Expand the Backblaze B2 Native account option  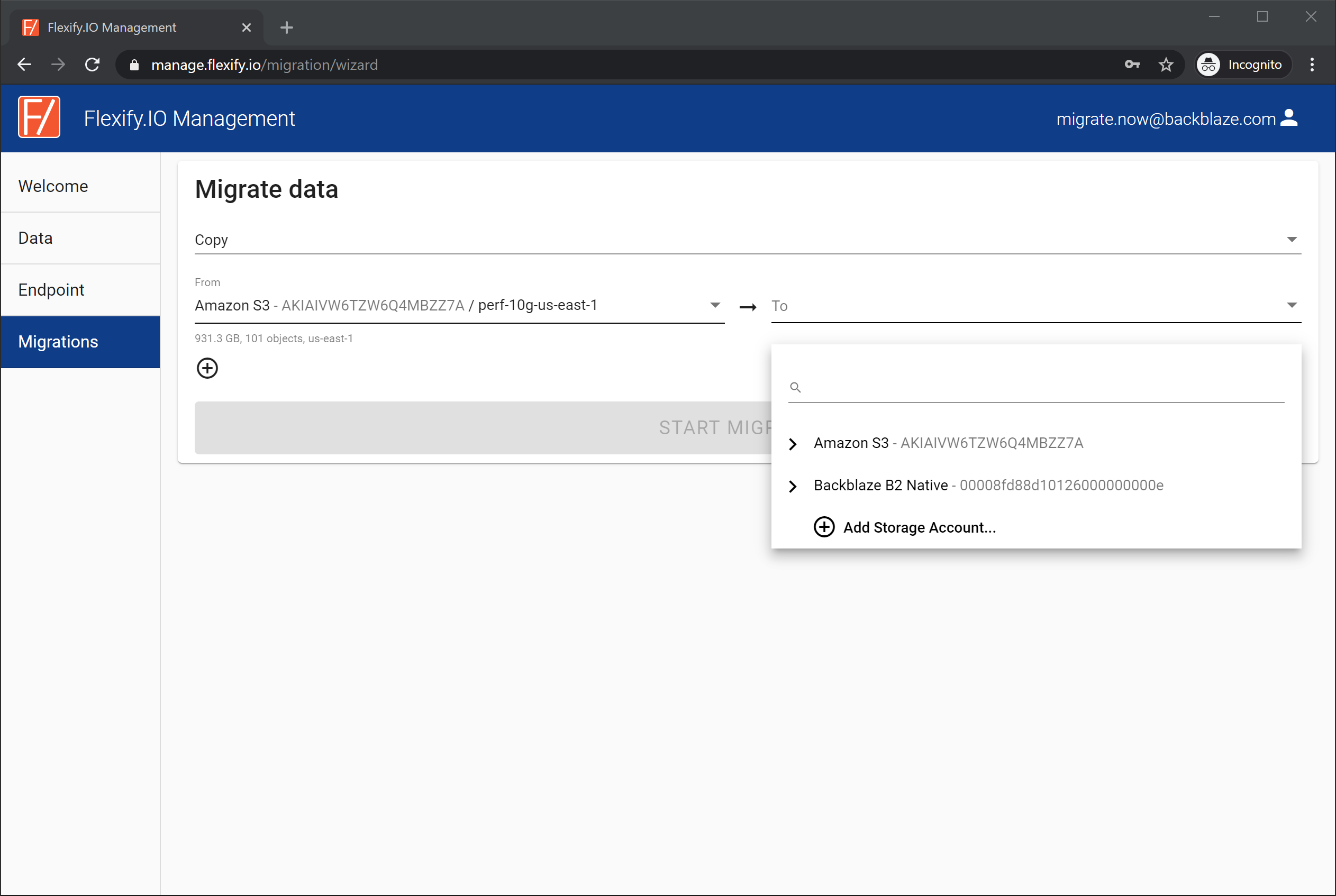pyautogui.click(x=793, y=485)
